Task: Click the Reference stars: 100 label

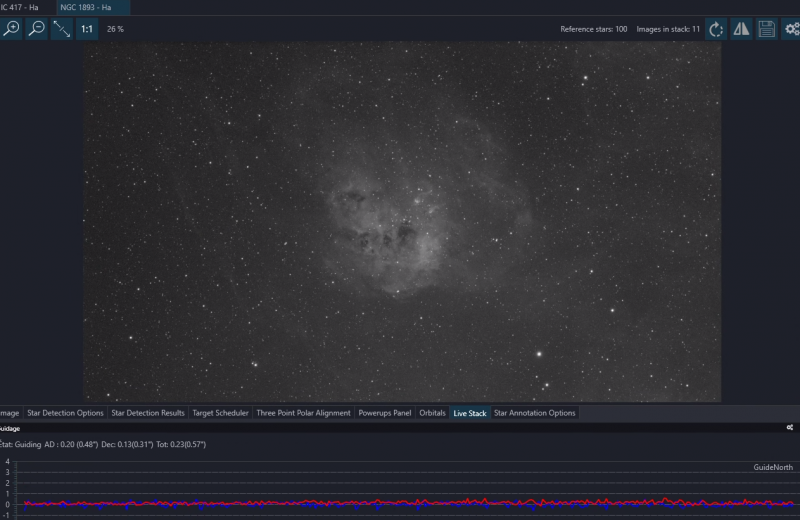Action: click(594, 29)
